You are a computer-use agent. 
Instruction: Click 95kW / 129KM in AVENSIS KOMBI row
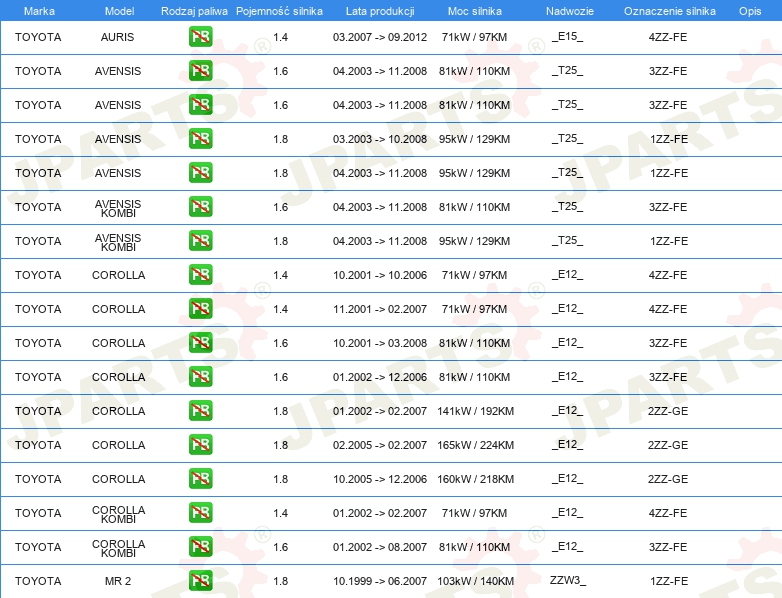click(474, 241)
